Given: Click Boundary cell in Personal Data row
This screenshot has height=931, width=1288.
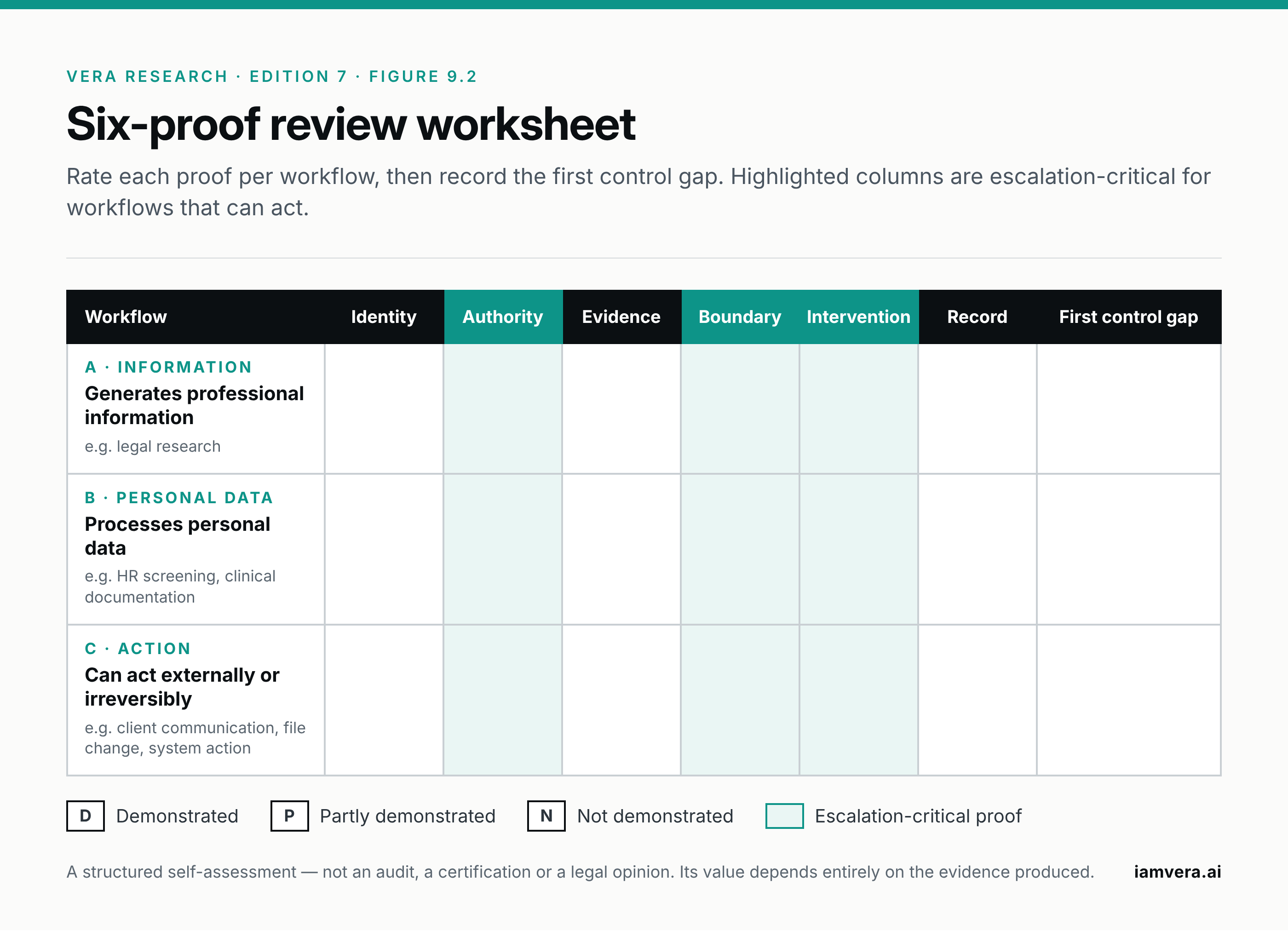Looking at the screenshot, I should click(x=740, y=549).
